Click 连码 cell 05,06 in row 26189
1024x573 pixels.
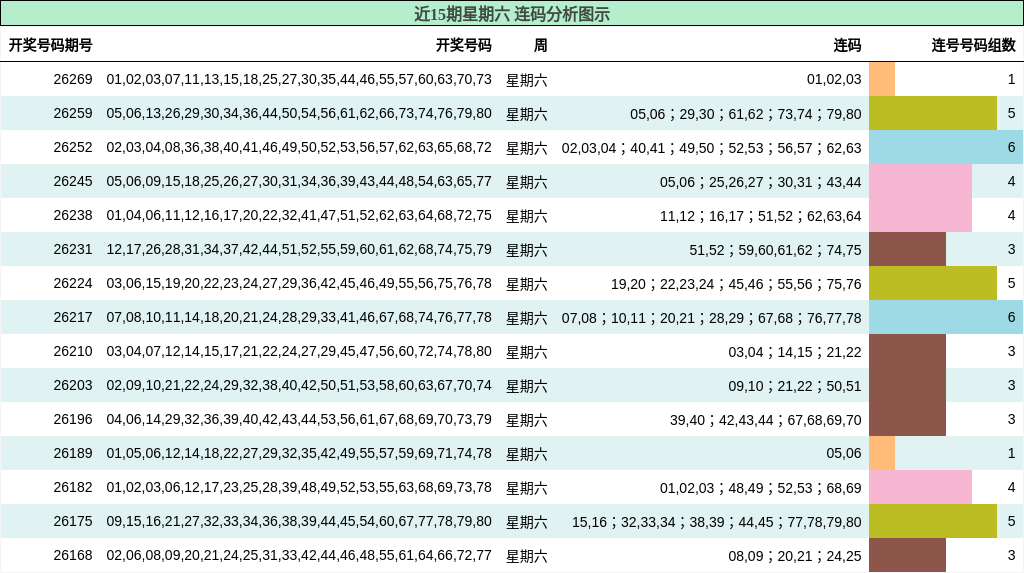tap(844, 453)
